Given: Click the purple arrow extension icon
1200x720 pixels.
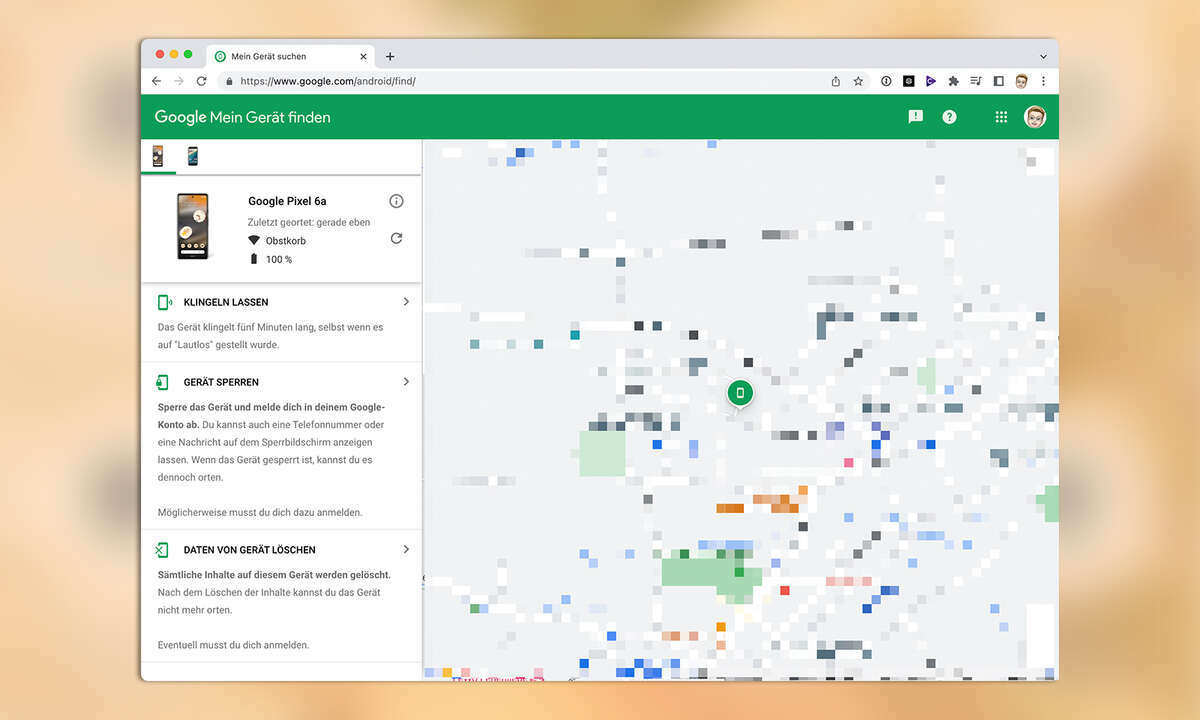Looking at the screenshot, I should [931, 81].
